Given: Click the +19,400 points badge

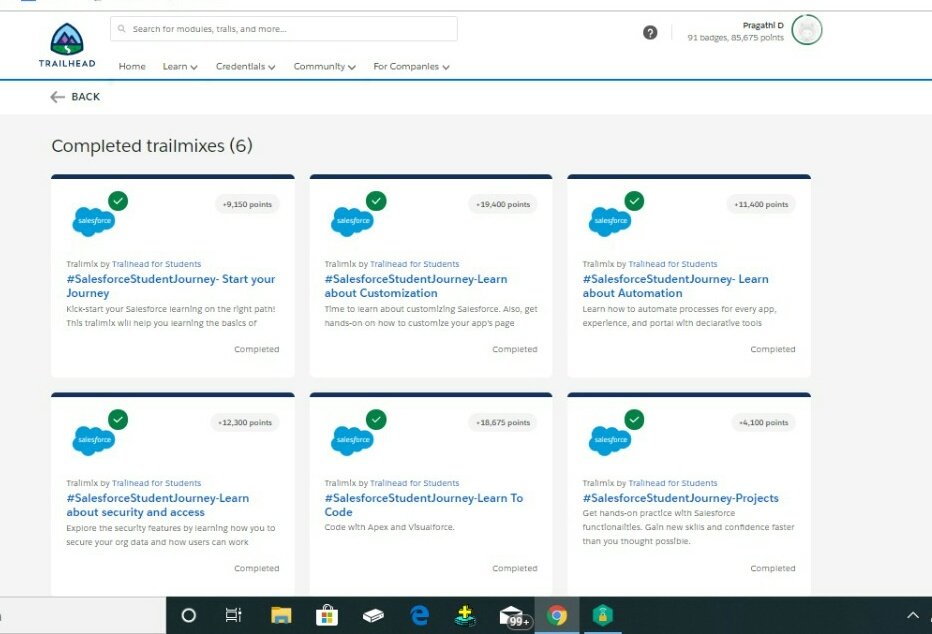Looking at the screenshot, I should tap(503, 204).
